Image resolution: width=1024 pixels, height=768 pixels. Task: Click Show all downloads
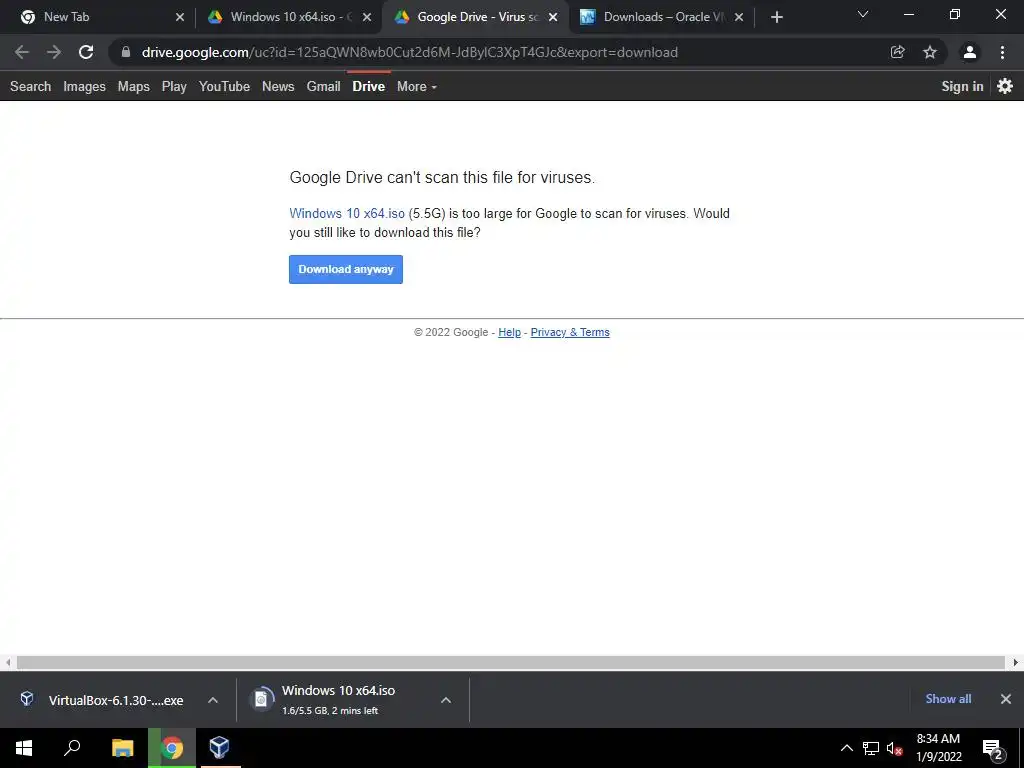[948, 699]
